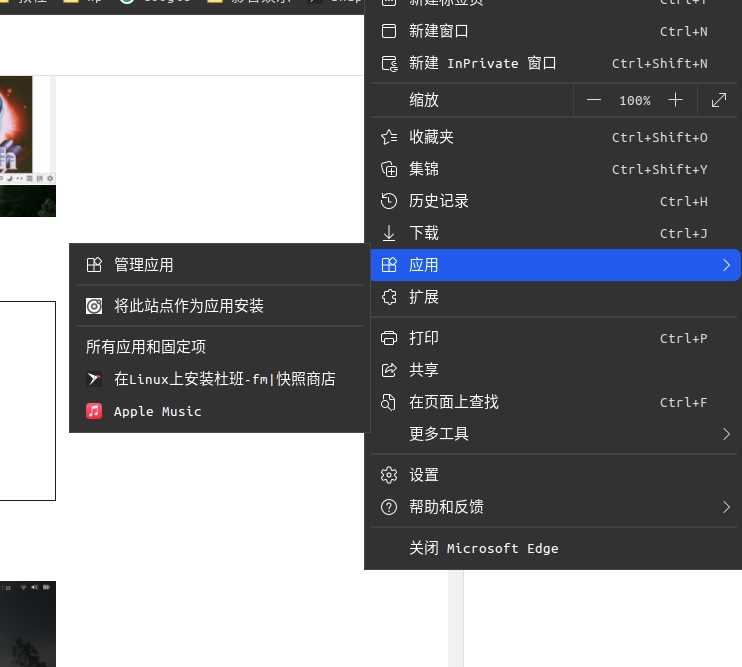Click the Favorites star icon

click(389, 137)
